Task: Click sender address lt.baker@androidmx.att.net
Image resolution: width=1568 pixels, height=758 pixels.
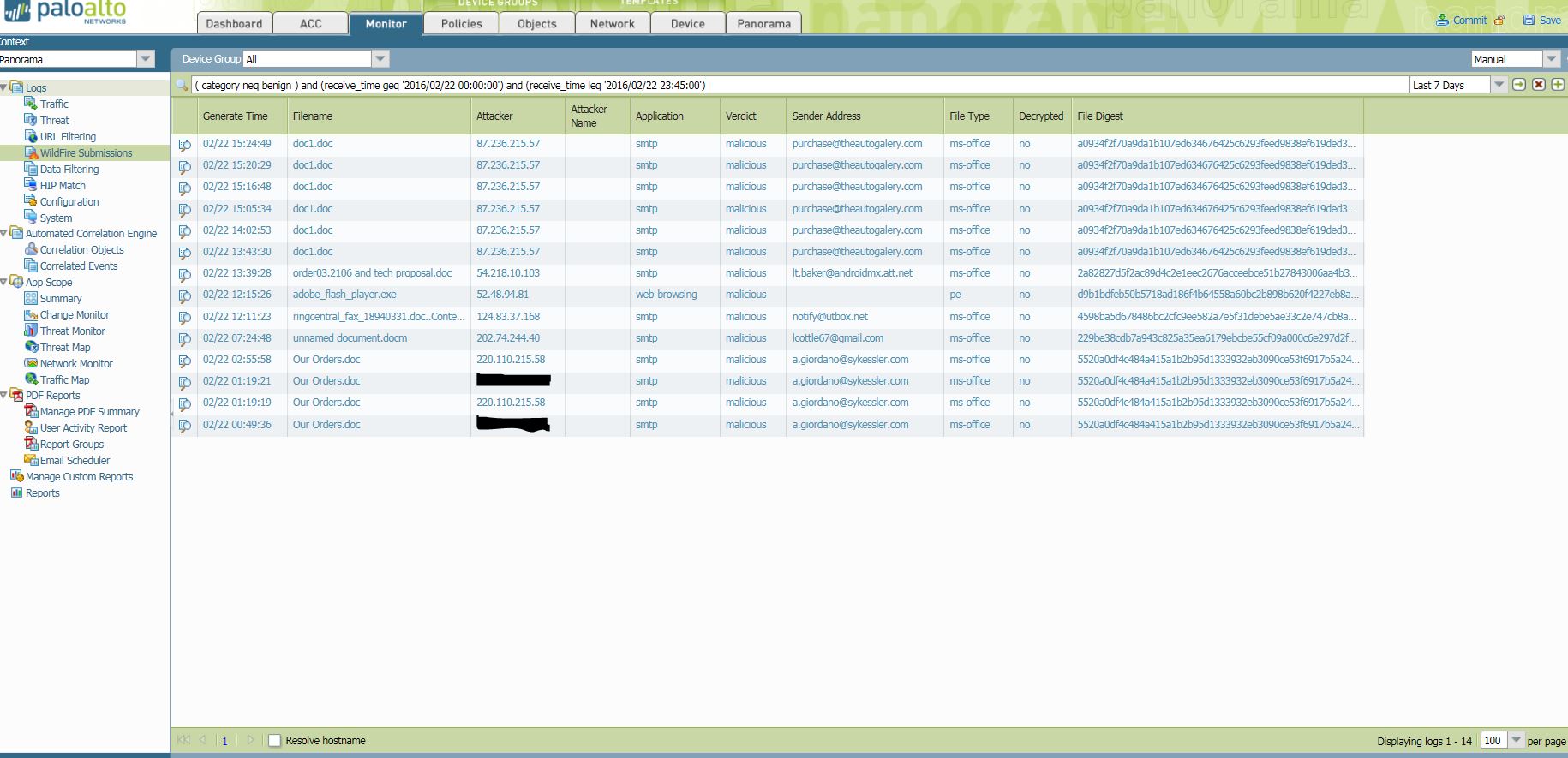Action: 852,273
